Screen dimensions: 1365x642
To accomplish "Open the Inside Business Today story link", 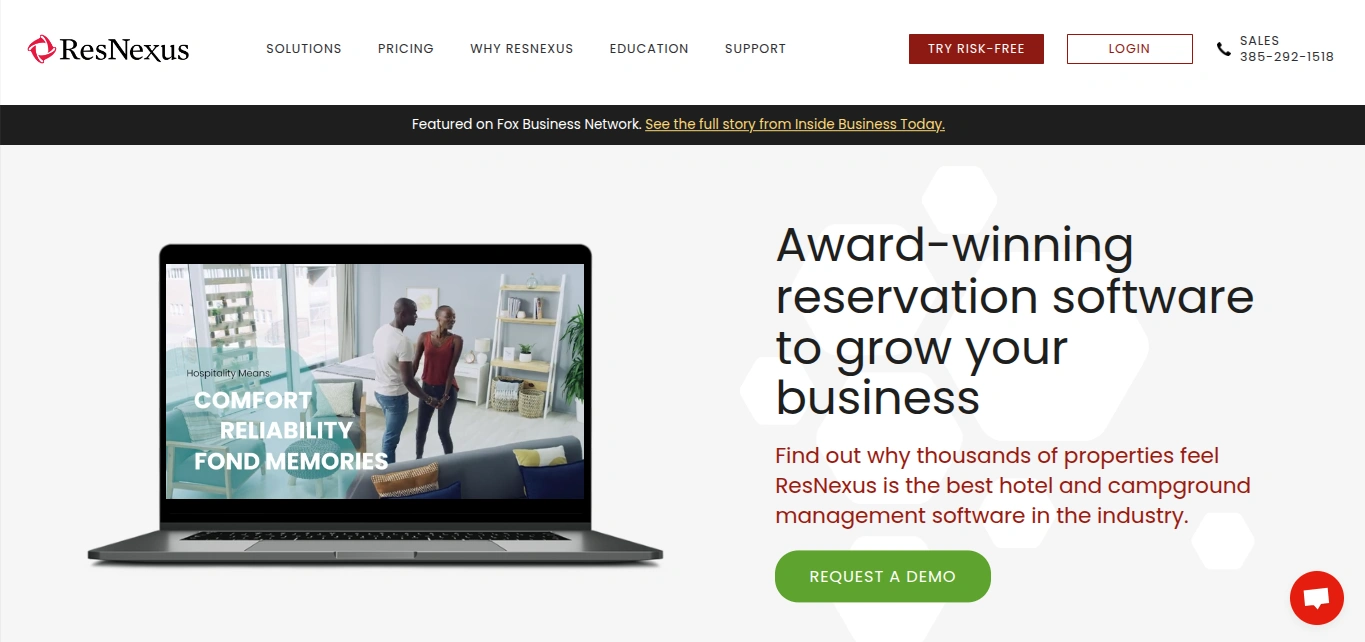I will pyautogui.click(x=795, y=124).
